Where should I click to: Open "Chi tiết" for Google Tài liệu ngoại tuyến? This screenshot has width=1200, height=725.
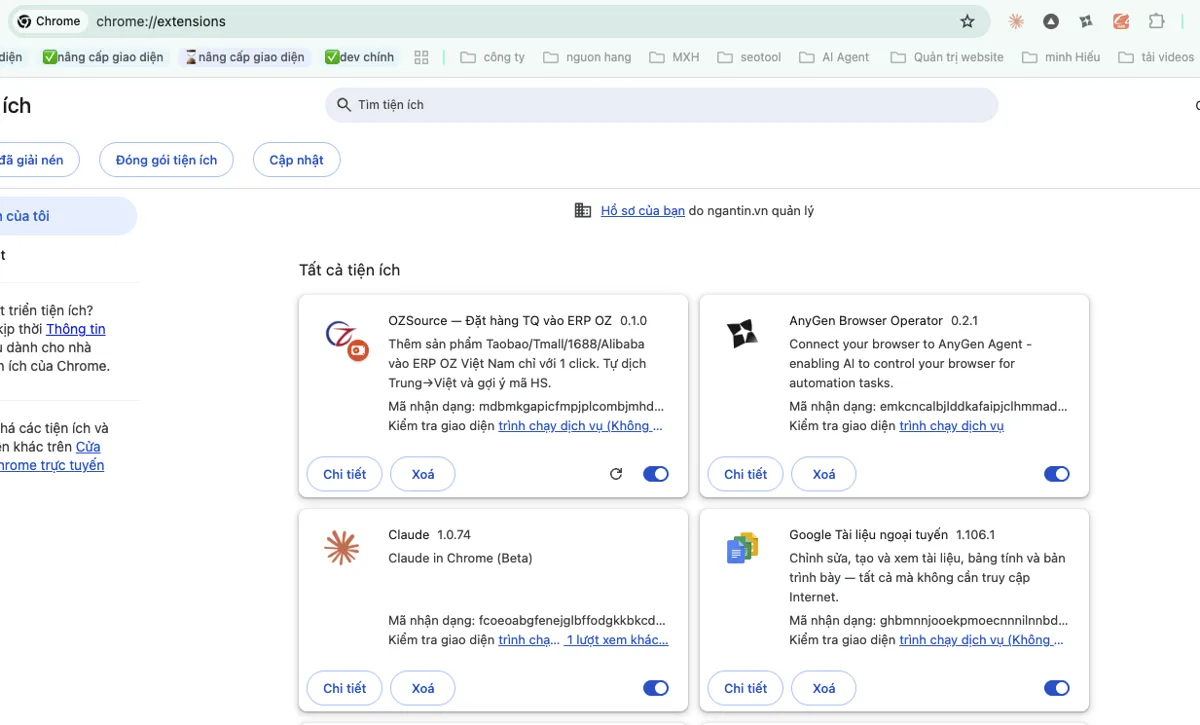[x=746, y=688]
